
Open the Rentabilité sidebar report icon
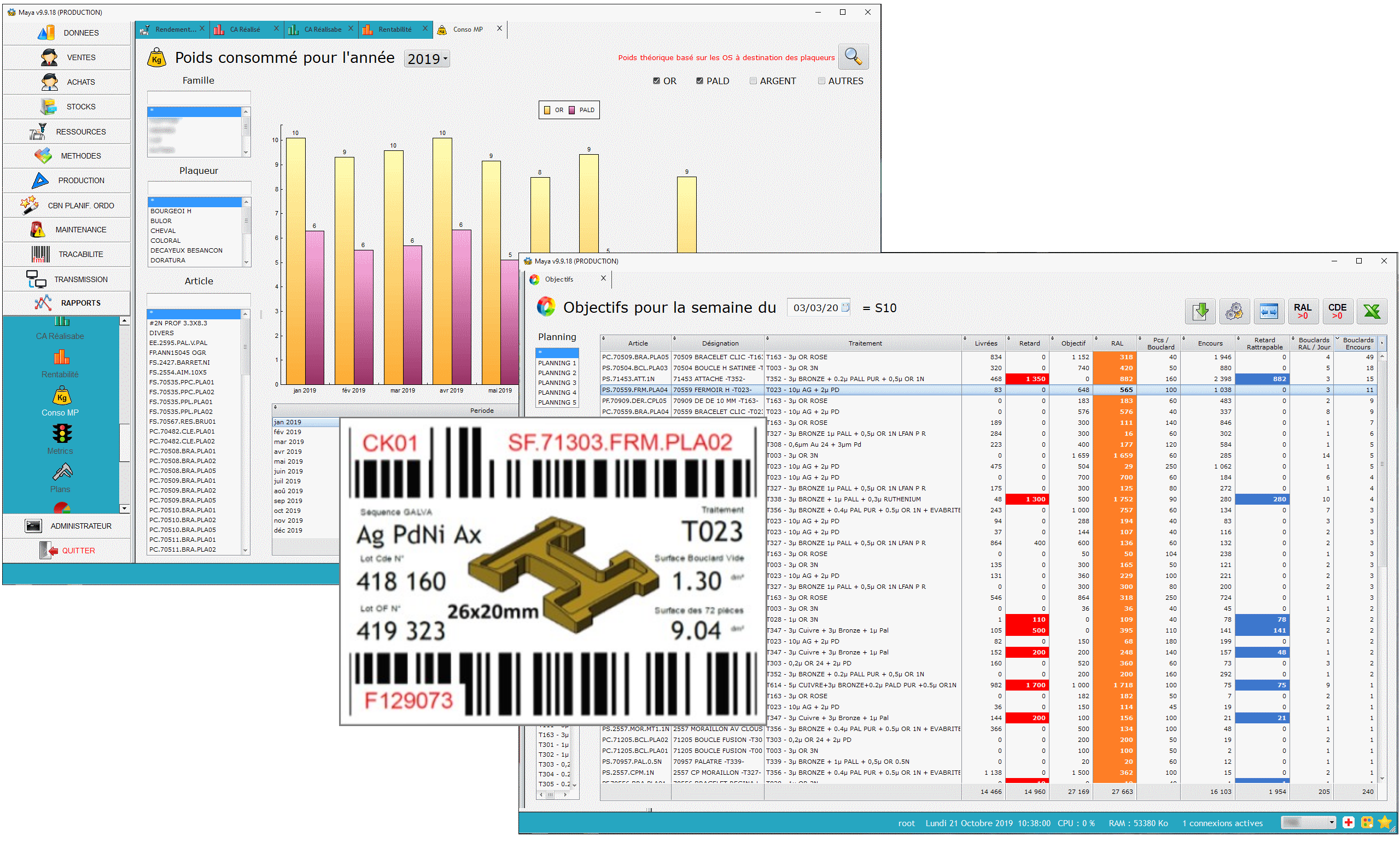[x=61, y=358]
